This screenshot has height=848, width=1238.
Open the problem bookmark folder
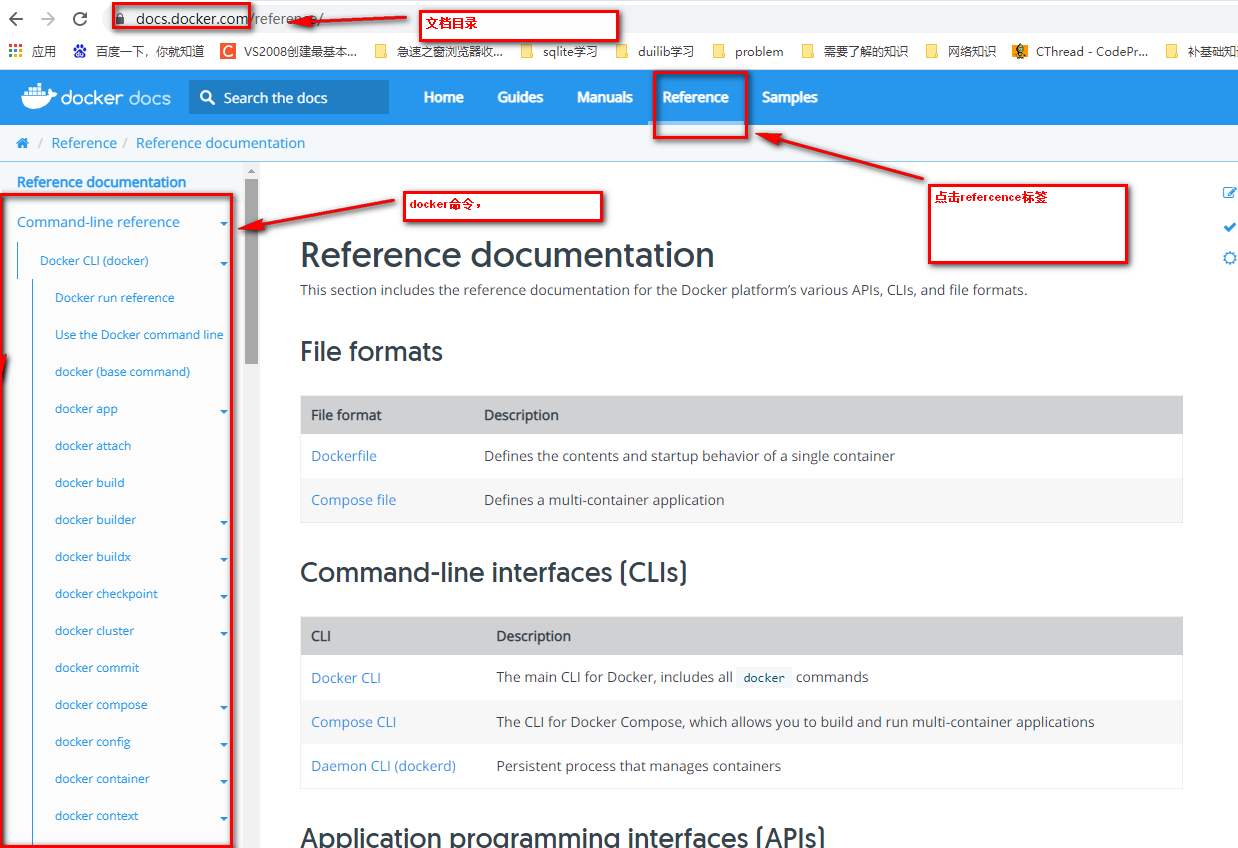tap(748, 51)
